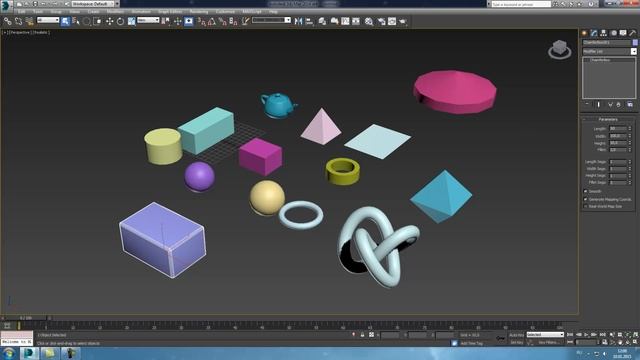This screenshot has height=360, width=640.
Task: Open the selection filter dropdown
Action: [48, 20]
